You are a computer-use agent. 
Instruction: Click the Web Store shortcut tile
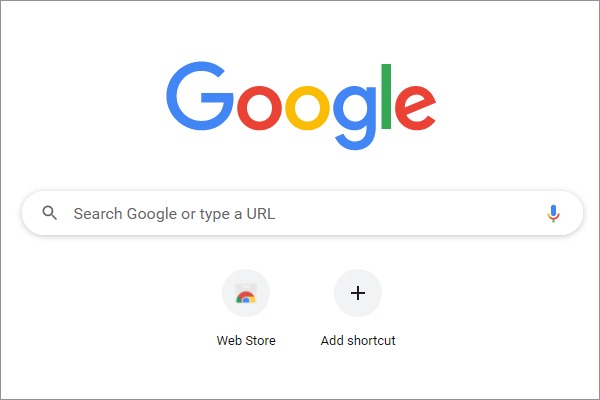[246, 309]
